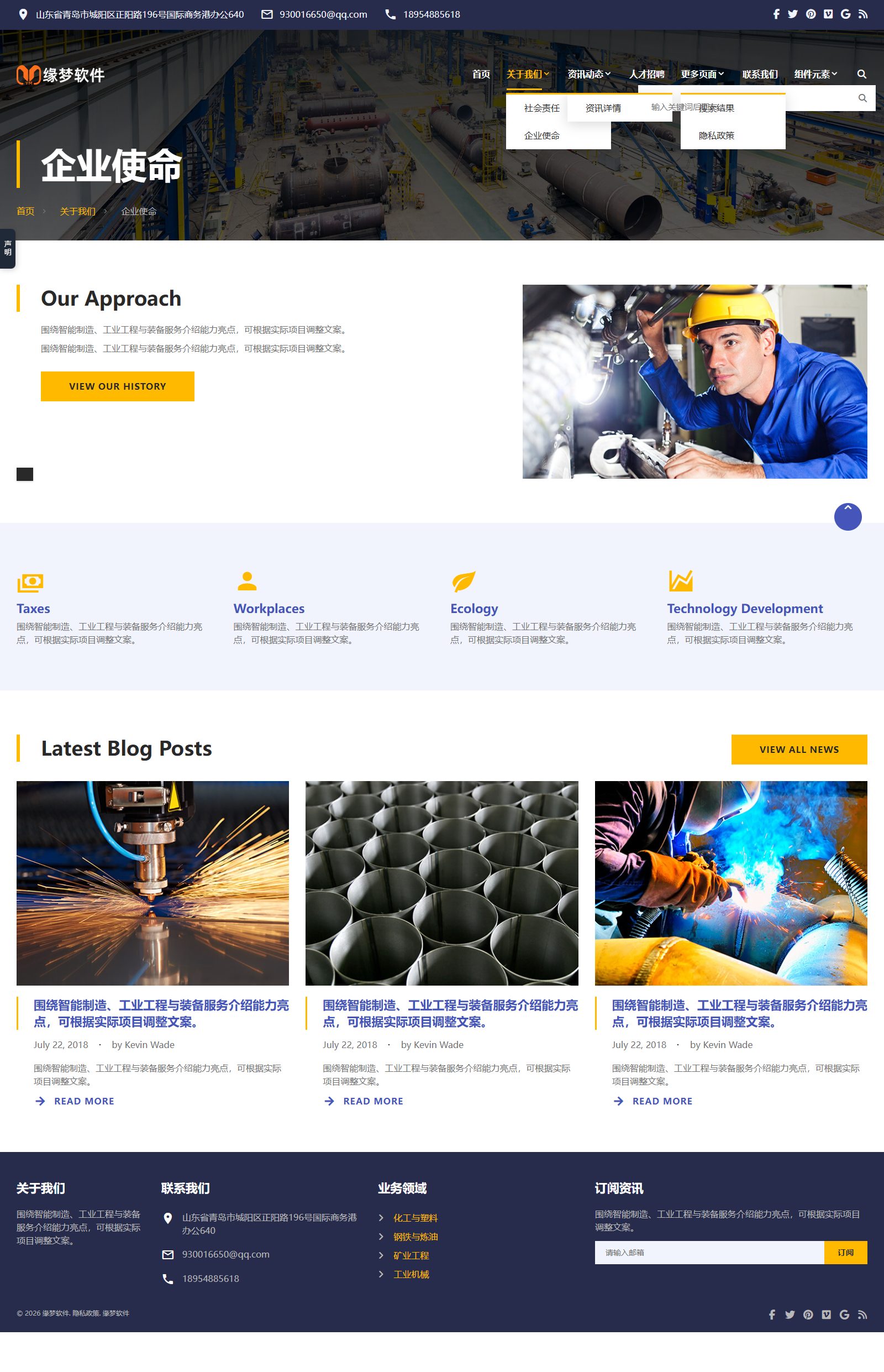
Task: Click the VIEW OUR HISTORY button
Action: [x=118, y=386]
